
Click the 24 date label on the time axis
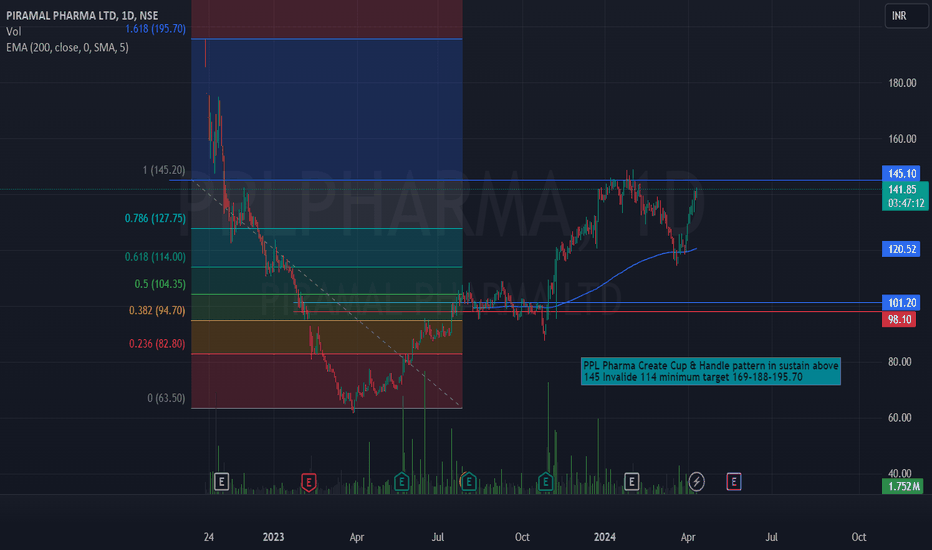209,537
